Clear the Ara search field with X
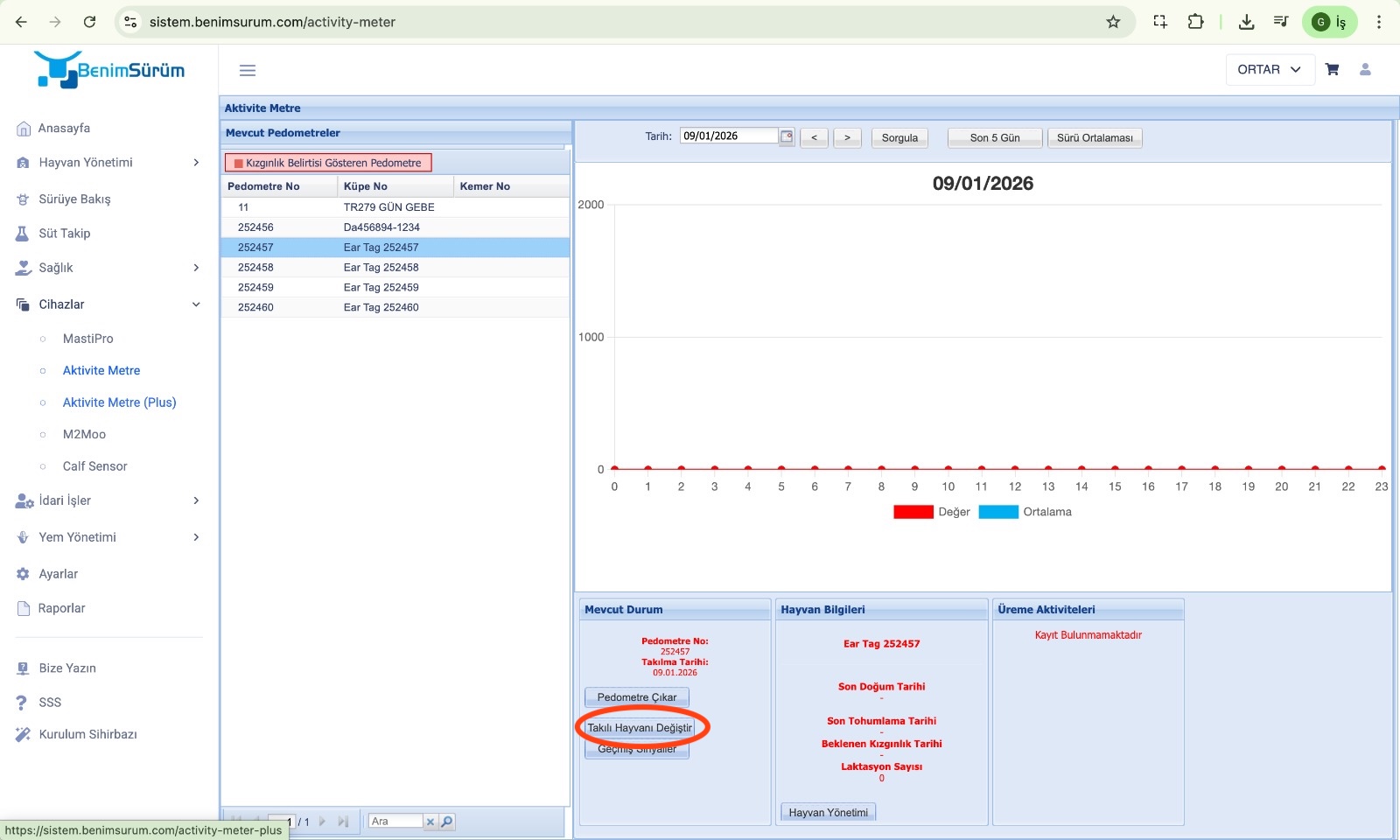Screen dimensions: 1400x840 pos(430,822)
